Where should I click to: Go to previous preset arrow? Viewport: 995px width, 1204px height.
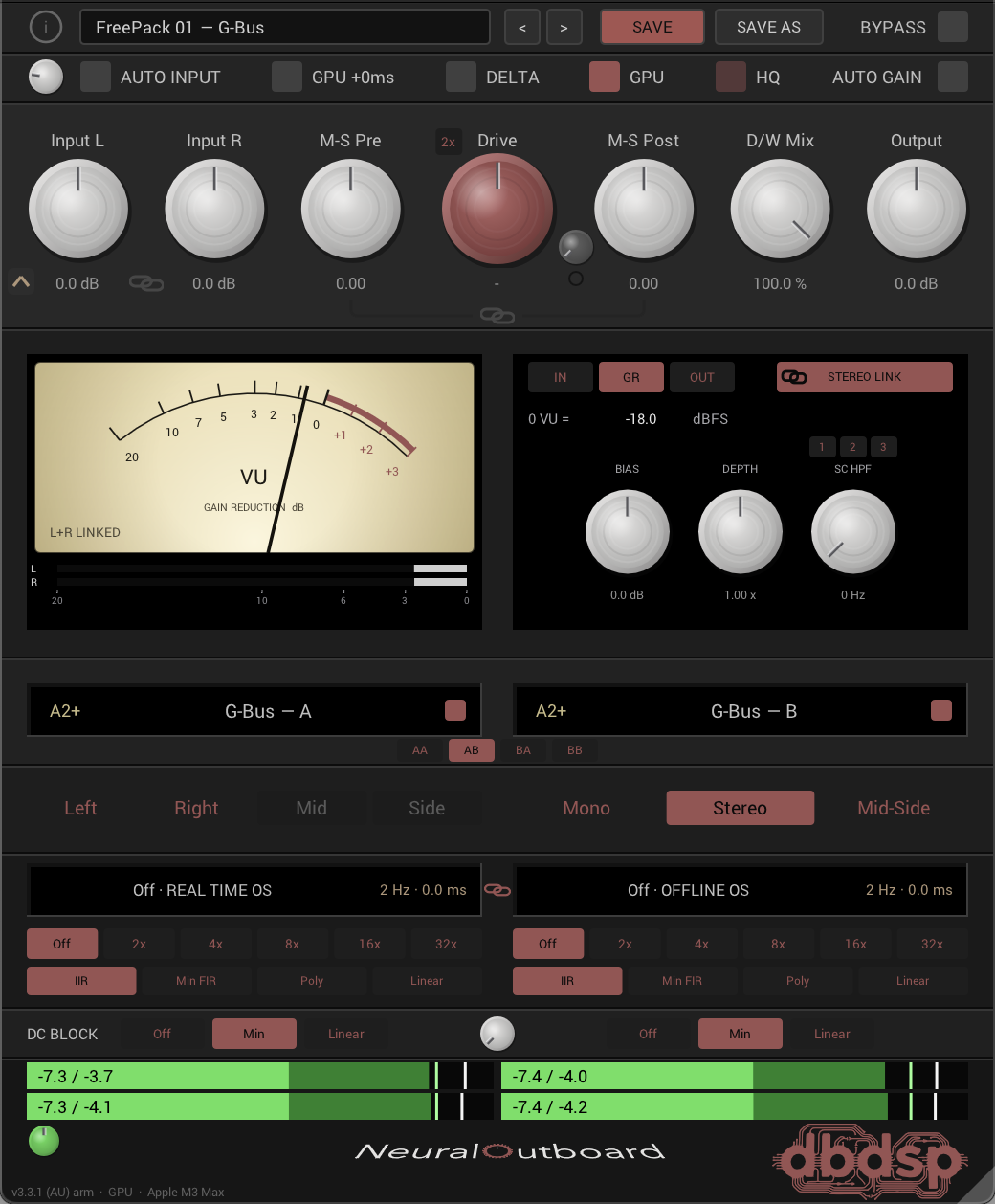(x=522, y=28)
